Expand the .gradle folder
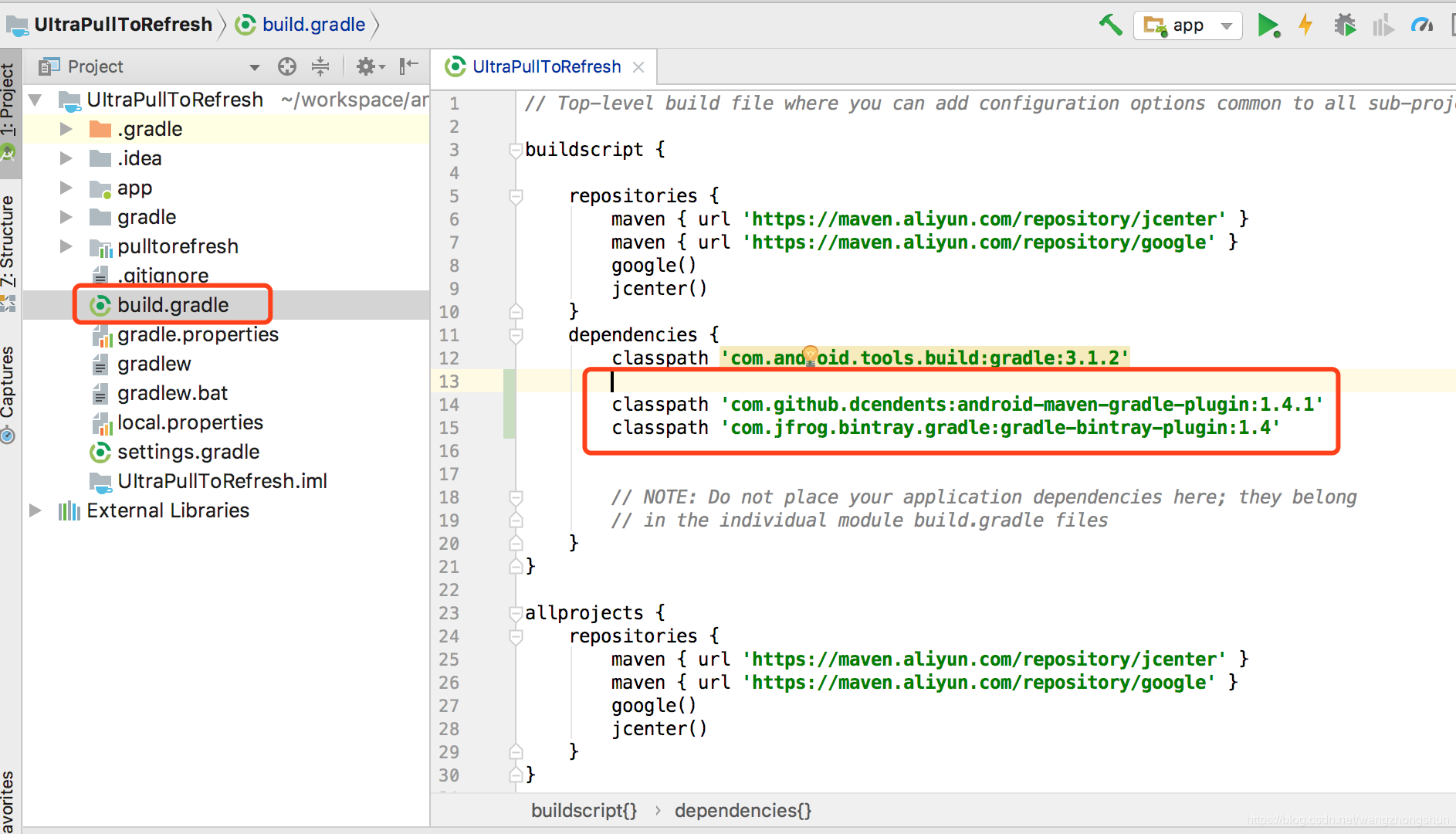This screenshot has height=834, width=1456. click(66, 129)
